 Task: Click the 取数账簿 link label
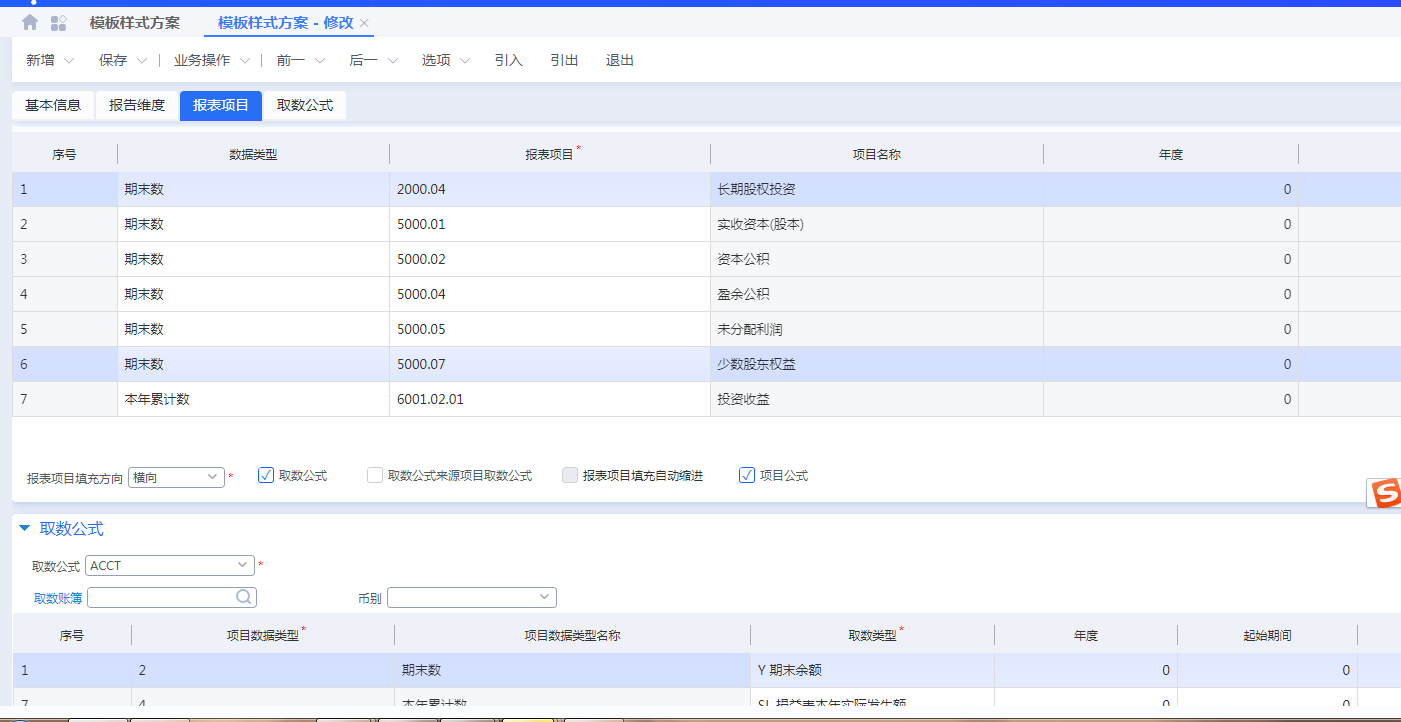[x=58, y=598]
